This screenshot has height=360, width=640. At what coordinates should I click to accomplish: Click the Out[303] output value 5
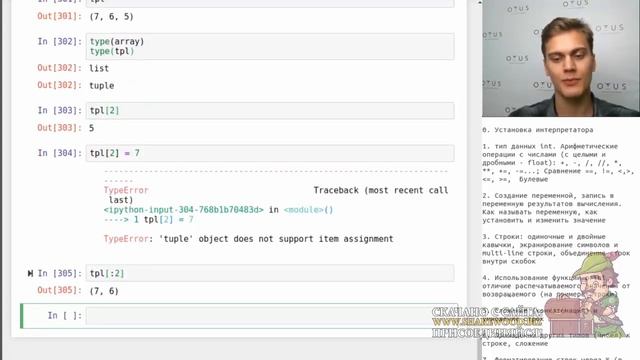91,128
